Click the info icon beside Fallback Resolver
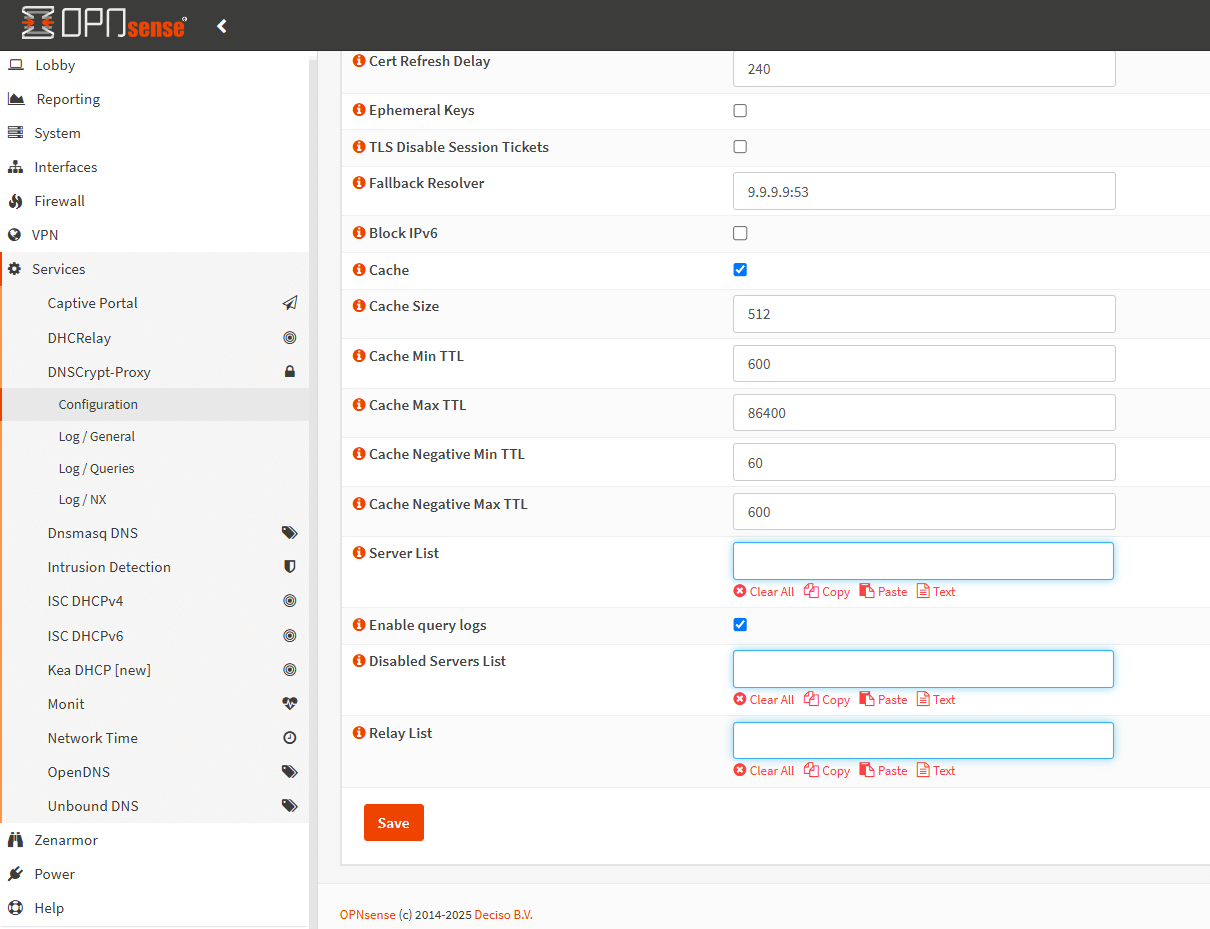1210x929 pixels. tap(359, 183)
